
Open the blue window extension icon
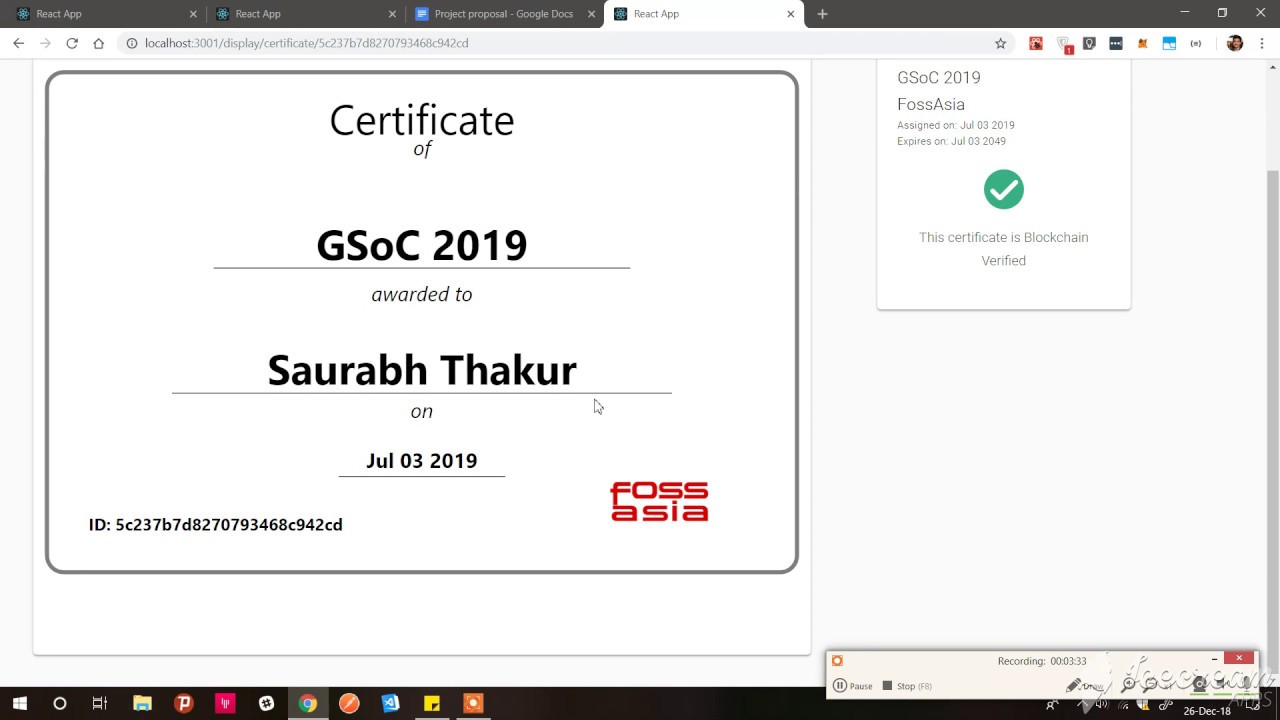coord(1169,43)
